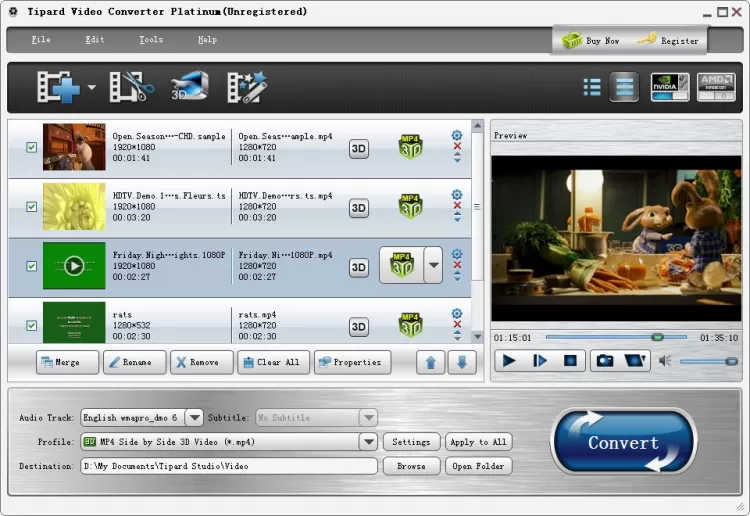Uncheck the Open.Season sample checkbox
Viewport: 750px width, 516px height.
pyautogui.click(x=32, y=147)
